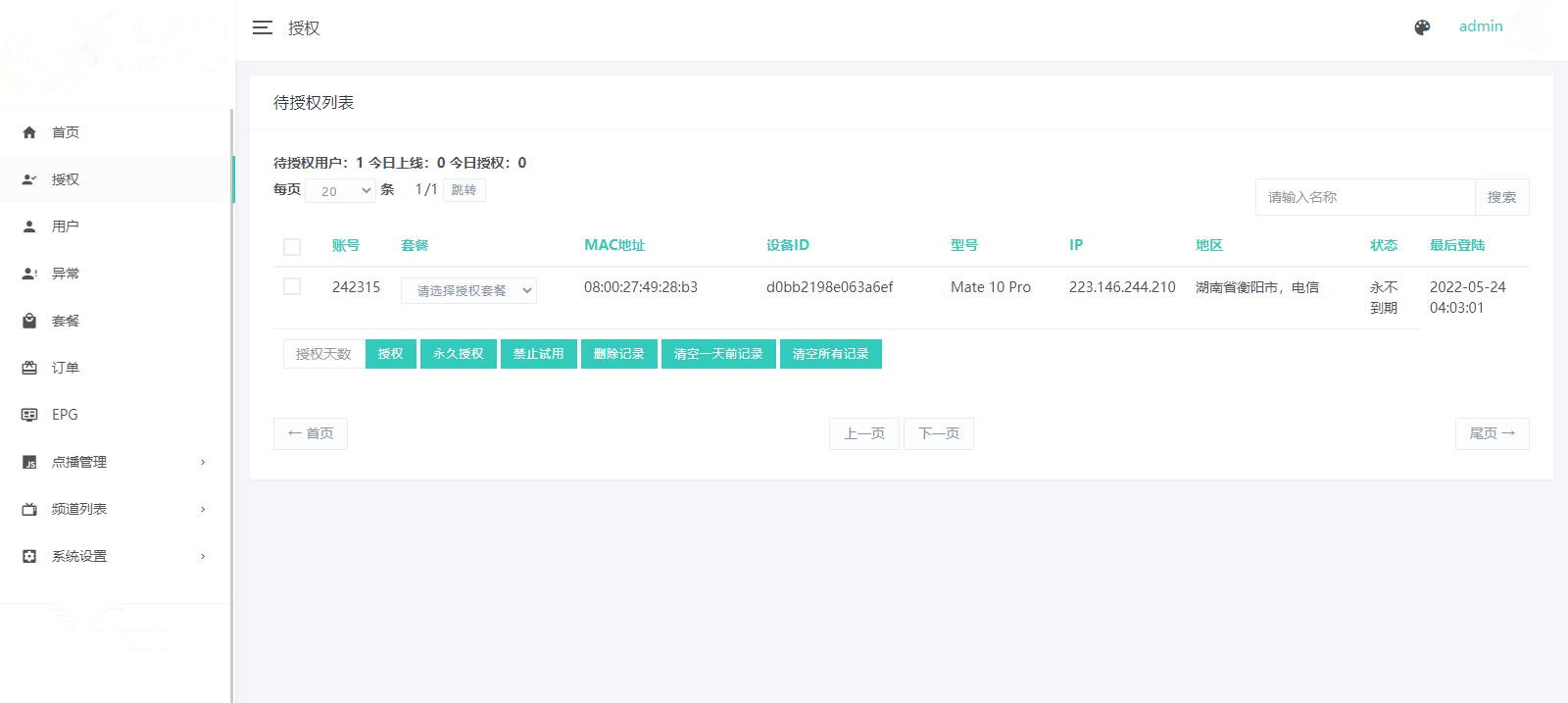Click the 清空所有记录 button

point(831,354)
